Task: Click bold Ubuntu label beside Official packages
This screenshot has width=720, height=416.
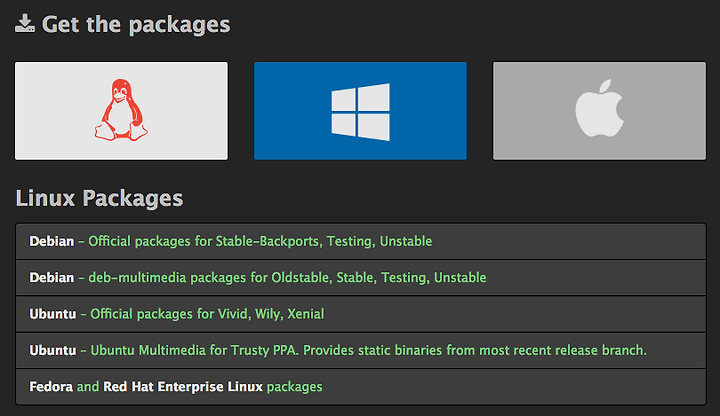Action: click(53, 314)
